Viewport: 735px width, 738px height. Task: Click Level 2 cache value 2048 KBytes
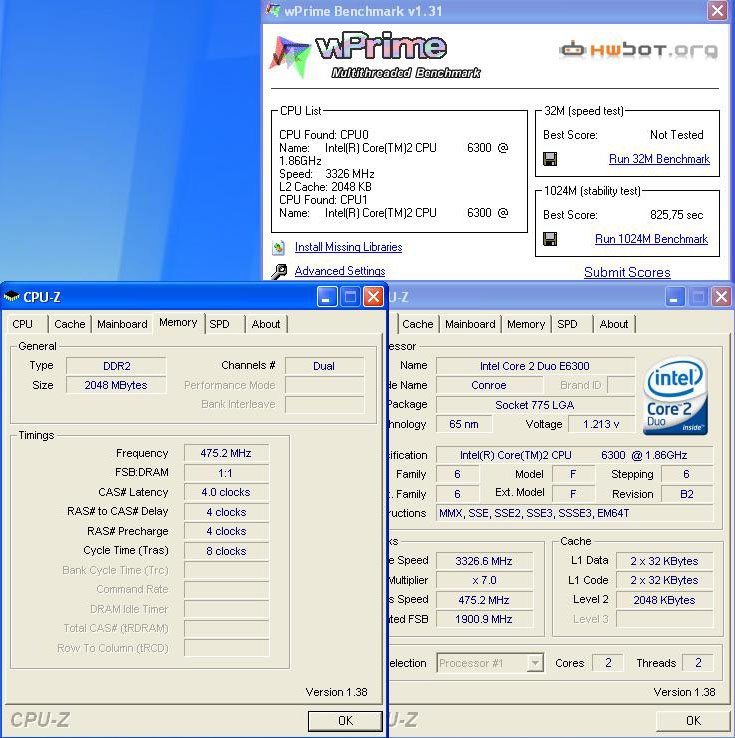pyautogui.click(x=664, y=600)
